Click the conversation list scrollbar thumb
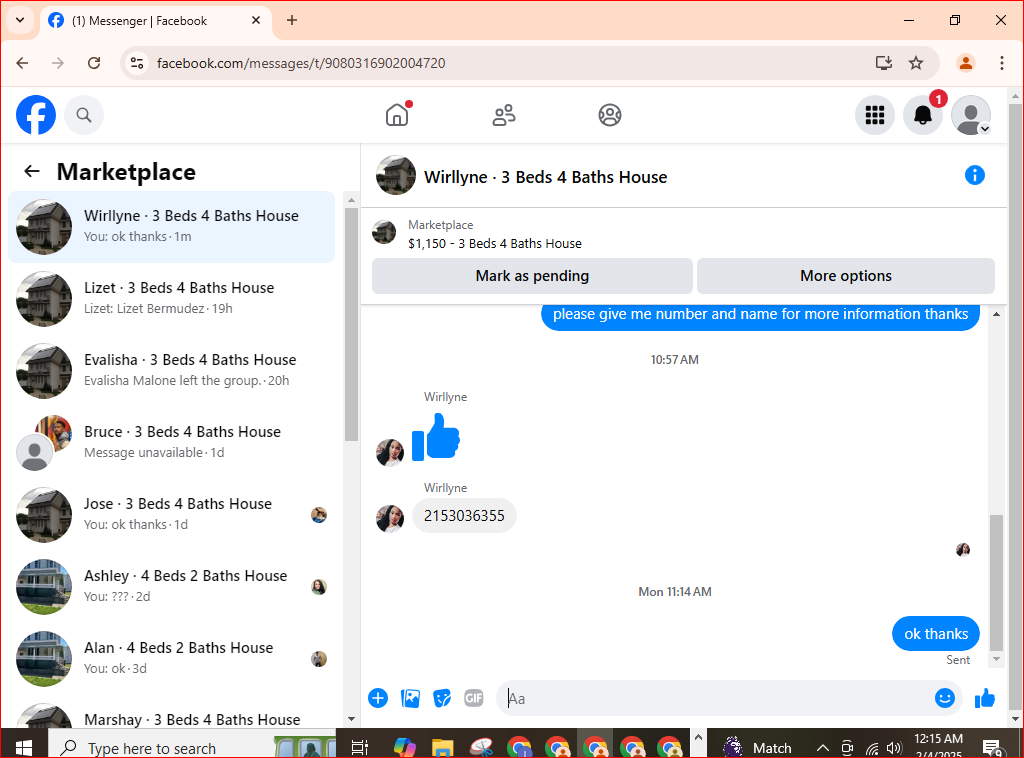The width and height of the screenshot is (1024, 758). (x=351, y=324)
